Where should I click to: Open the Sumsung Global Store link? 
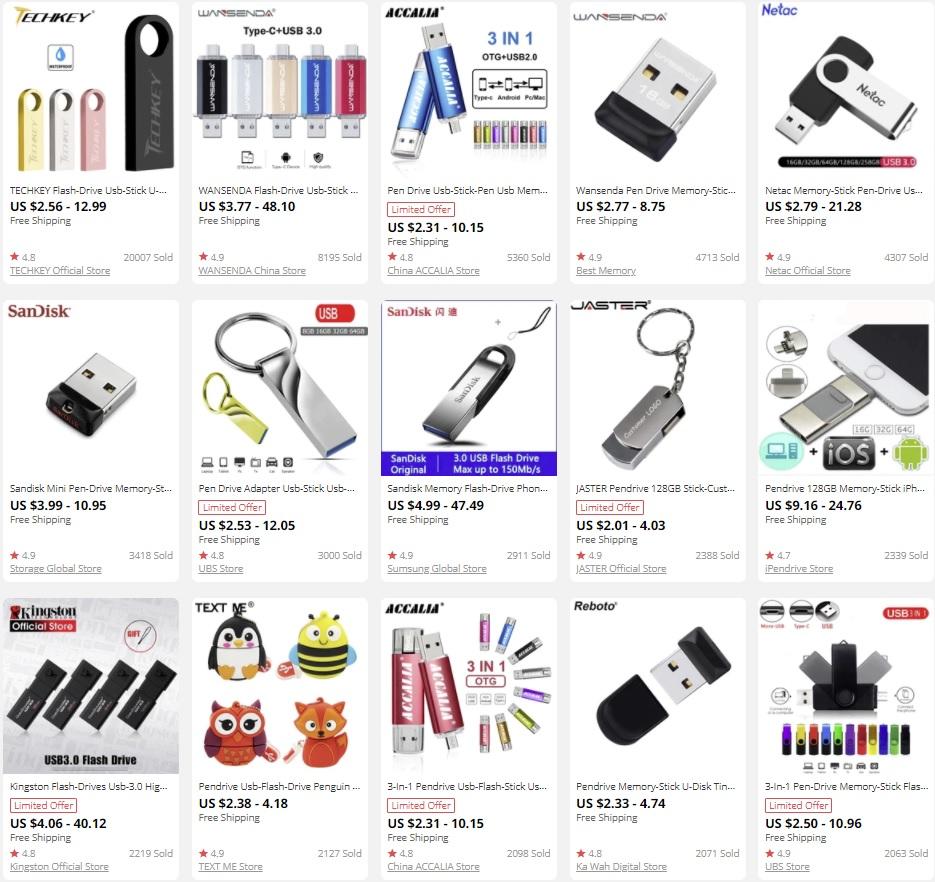point(436,569)
